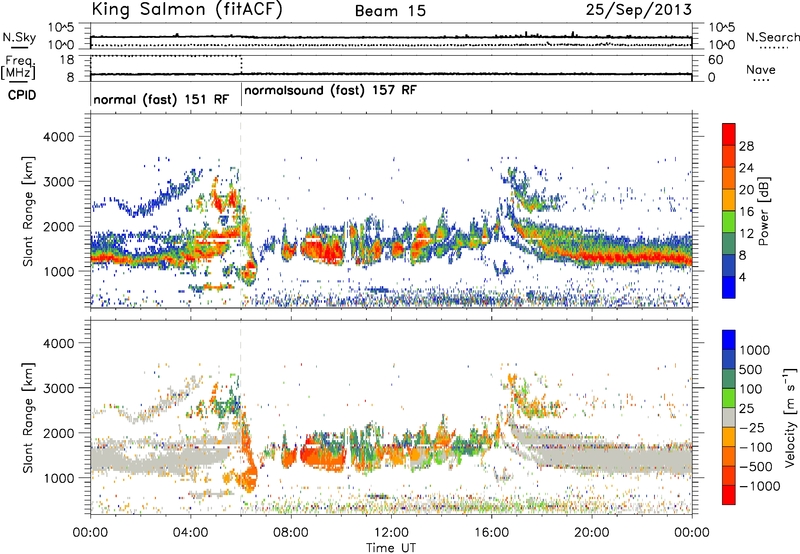The height and width of the screenshot is (554, 800).
Task: Click the '3000' tick on the velocity panel
Action: tap(58, 388)
